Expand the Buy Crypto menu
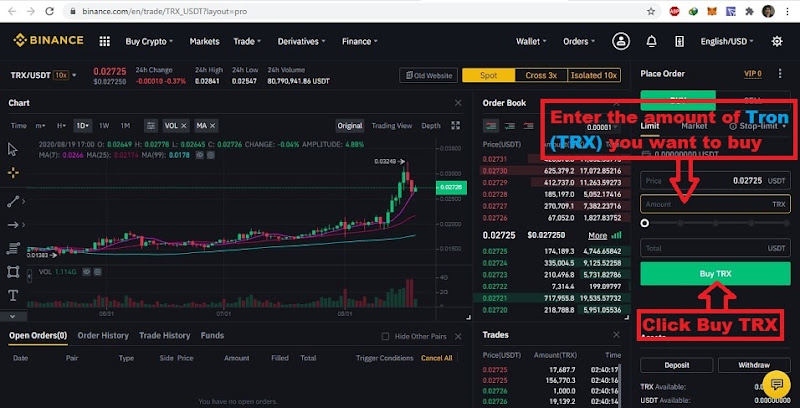Screen dimensions: 800x408 (149, 41)
